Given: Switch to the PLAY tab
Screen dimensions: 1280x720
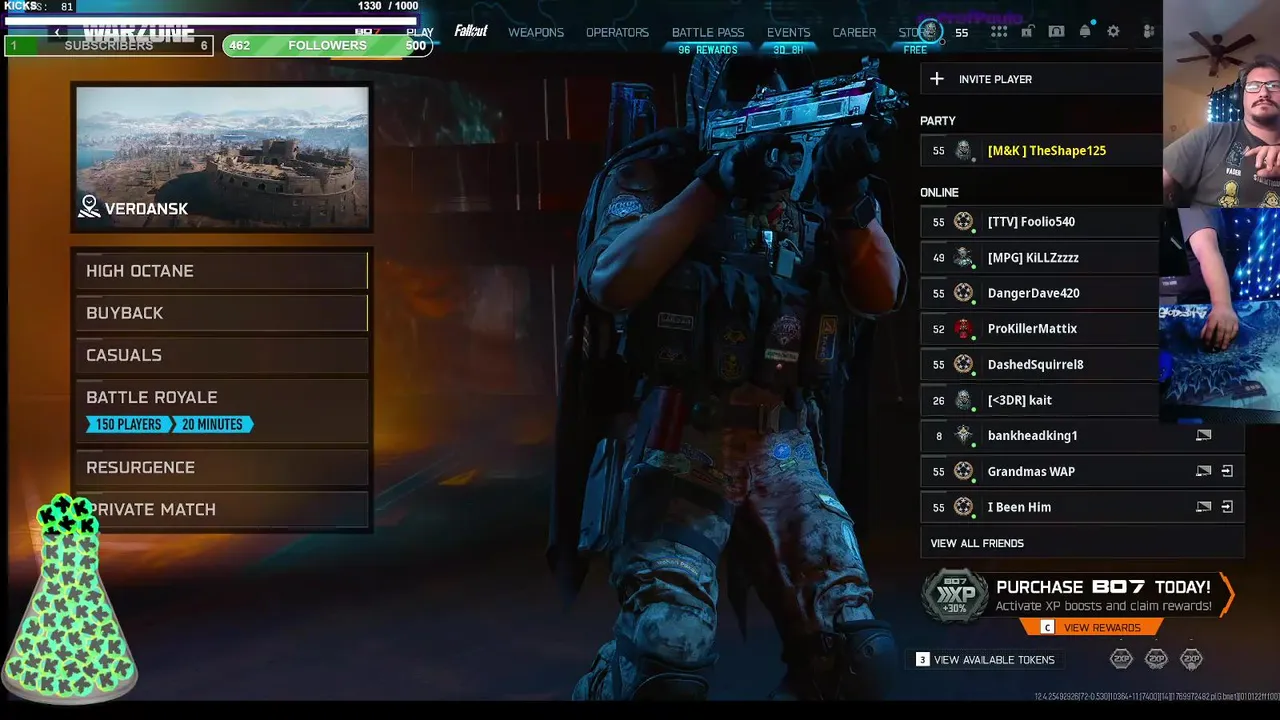Looking at the screenshot, I should click(420, 32).
